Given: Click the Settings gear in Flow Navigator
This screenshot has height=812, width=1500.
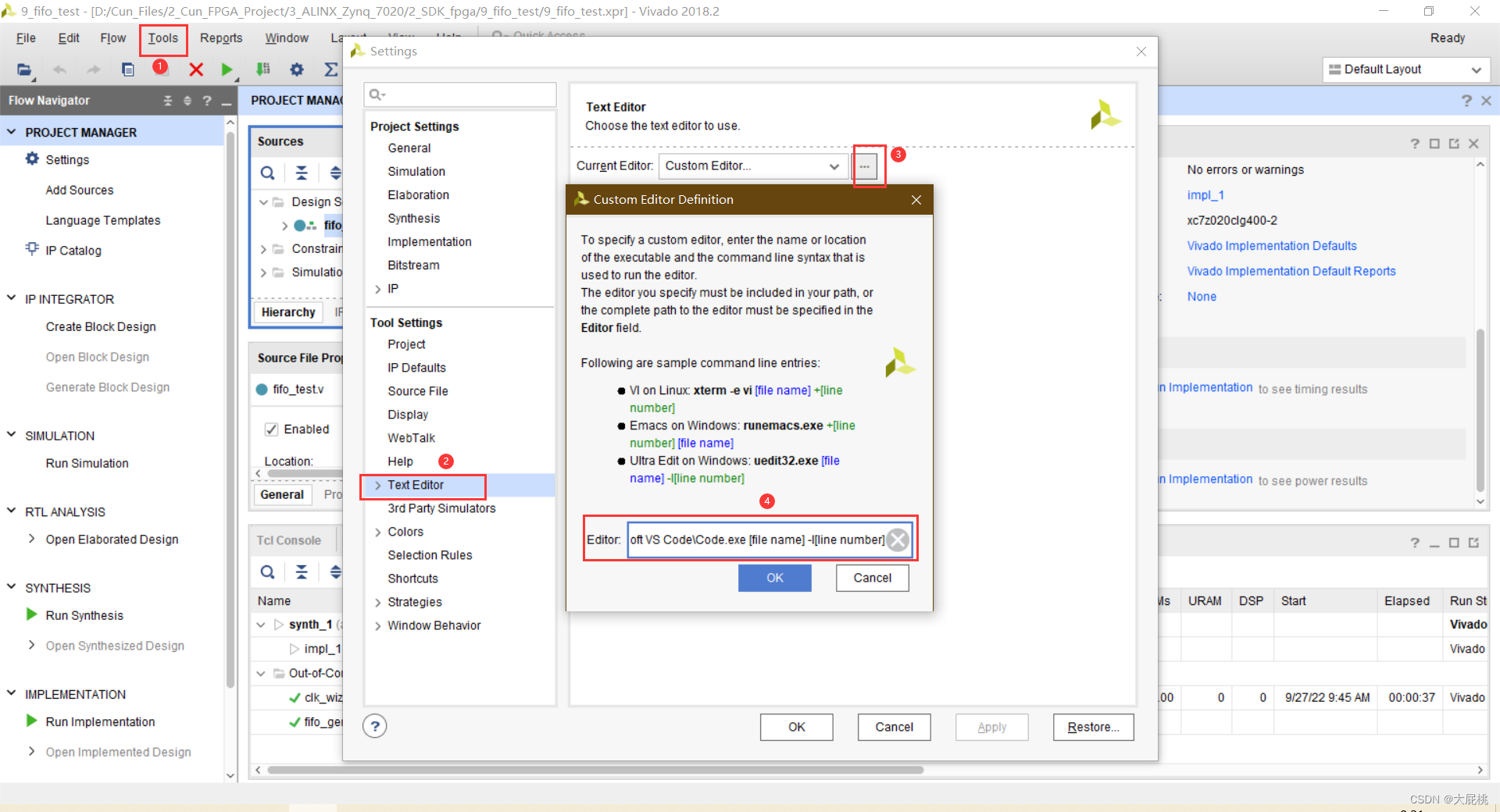Looking at the screenshot, I should tap(32, 158).
